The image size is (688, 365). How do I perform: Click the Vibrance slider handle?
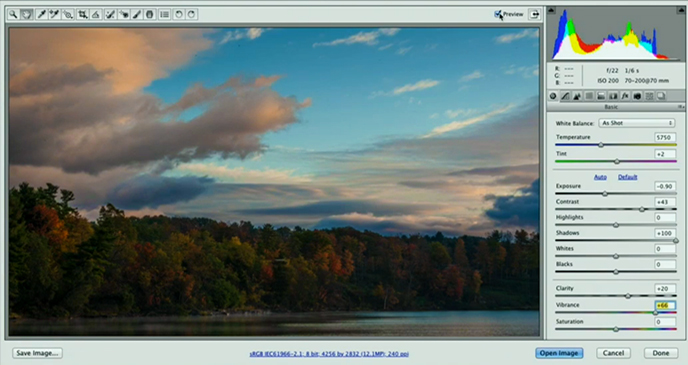(x=656, y=312)
